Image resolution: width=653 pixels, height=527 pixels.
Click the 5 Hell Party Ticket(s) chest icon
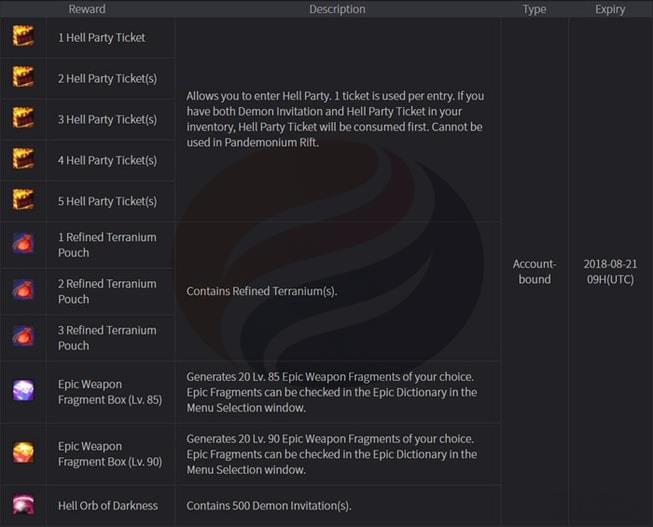[x=23, y=201]
